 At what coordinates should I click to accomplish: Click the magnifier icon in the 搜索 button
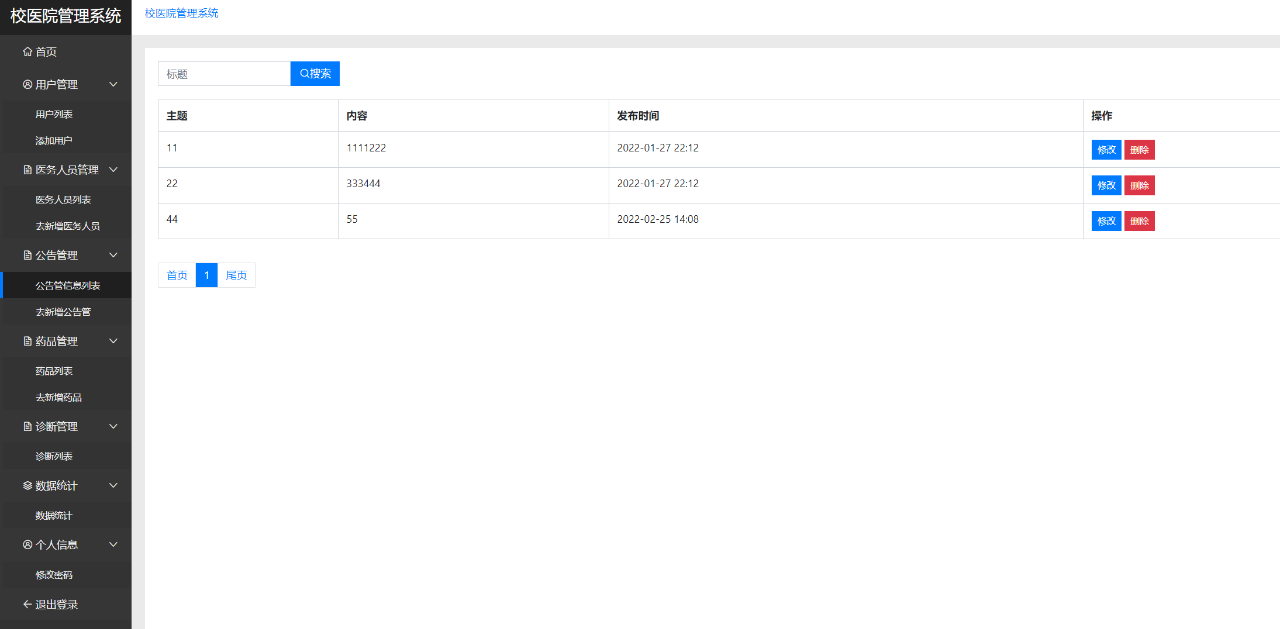pos(304,74)
